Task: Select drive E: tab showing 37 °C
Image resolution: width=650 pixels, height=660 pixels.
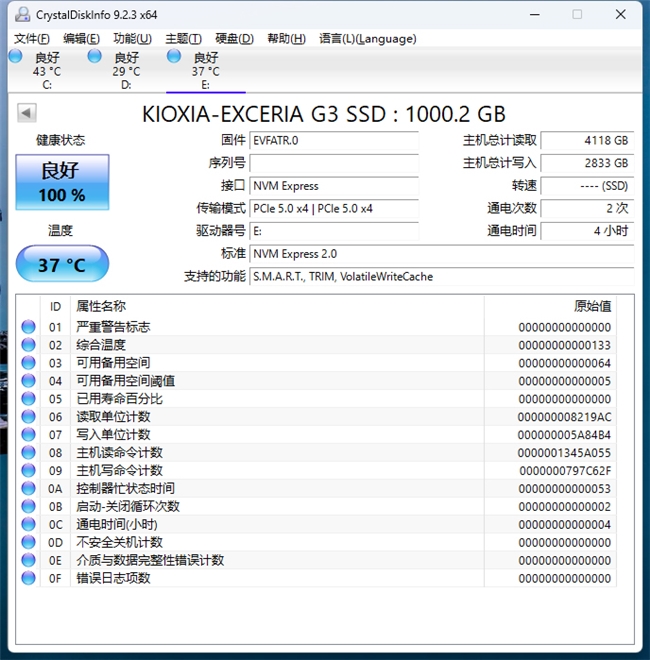Action: pyautogui.click(x=205, y=70)
